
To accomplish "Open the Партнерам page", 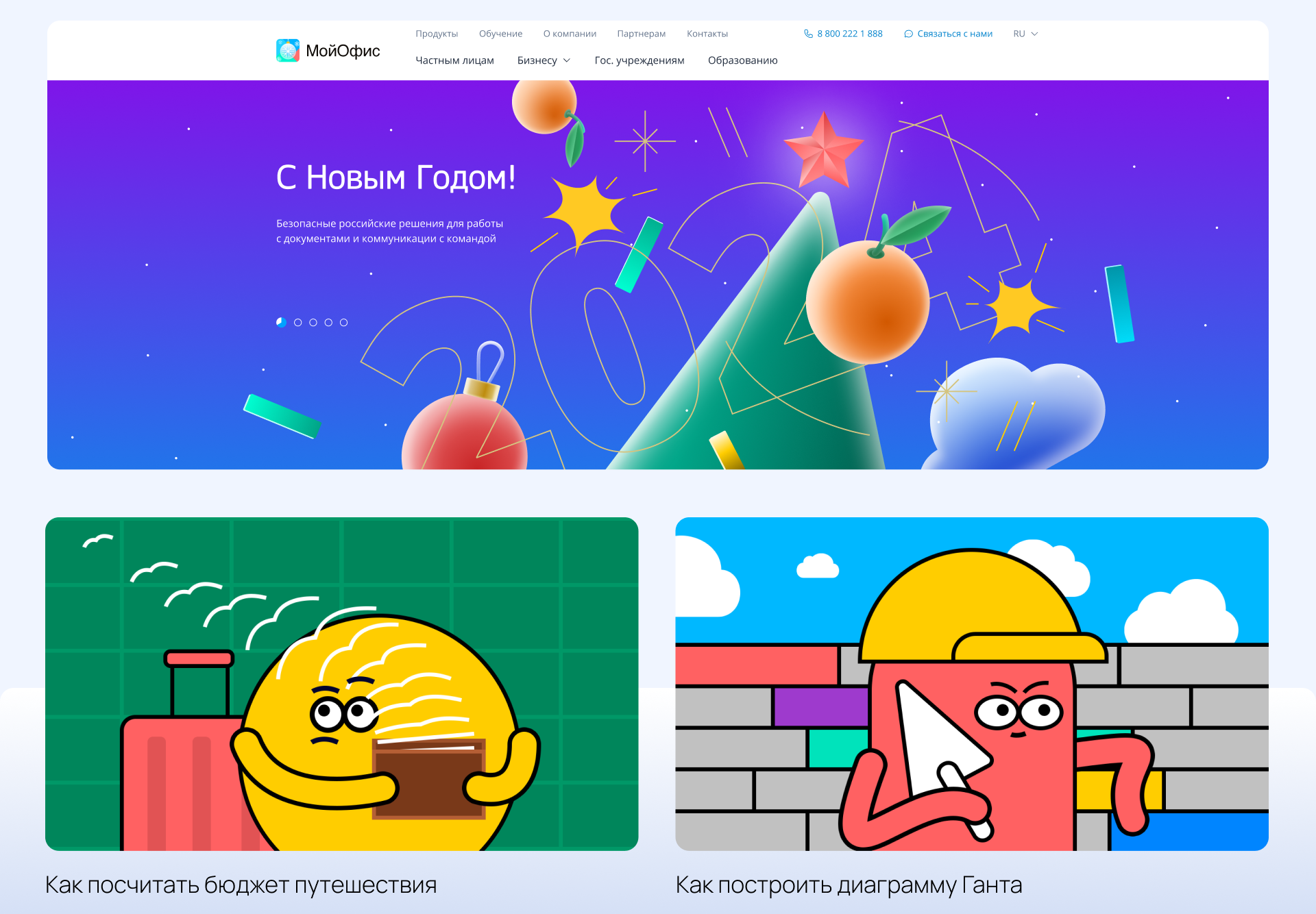I will click(x=642, y=34).
